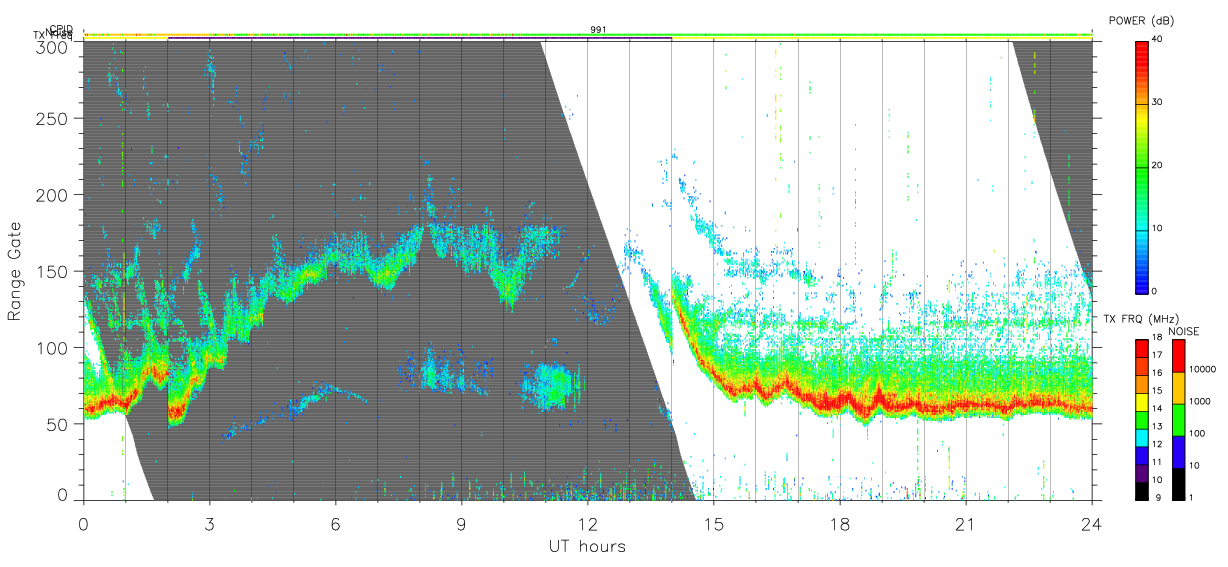The height and width of the screenshot is (567, 1228).
Task: Select black 9–10 MHz TX FRQ swatch
Action: [1141, 490]
